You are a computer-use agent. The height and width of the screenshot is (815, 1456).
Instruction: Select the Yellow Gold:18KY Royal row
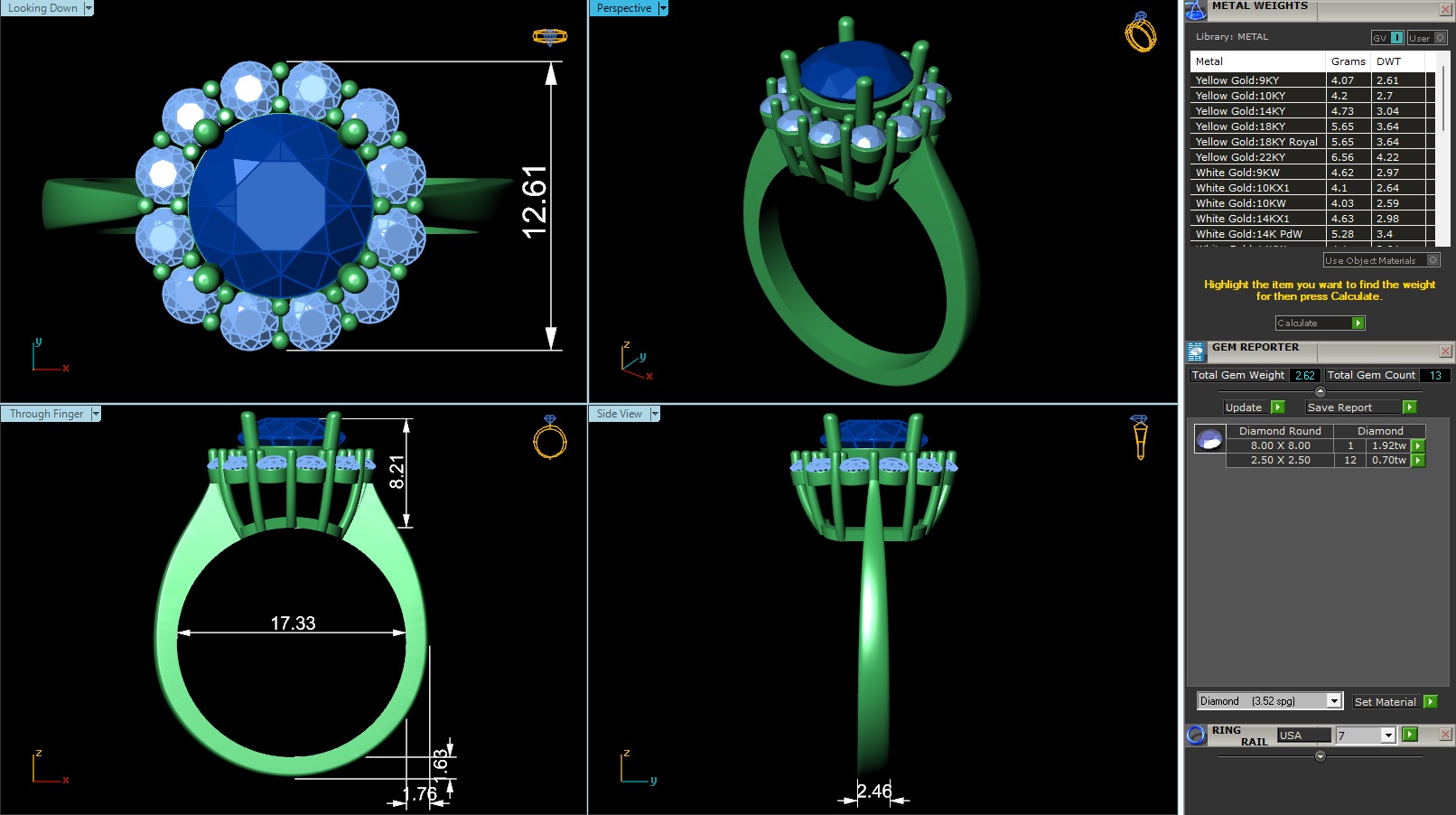tap(1312, 142)
